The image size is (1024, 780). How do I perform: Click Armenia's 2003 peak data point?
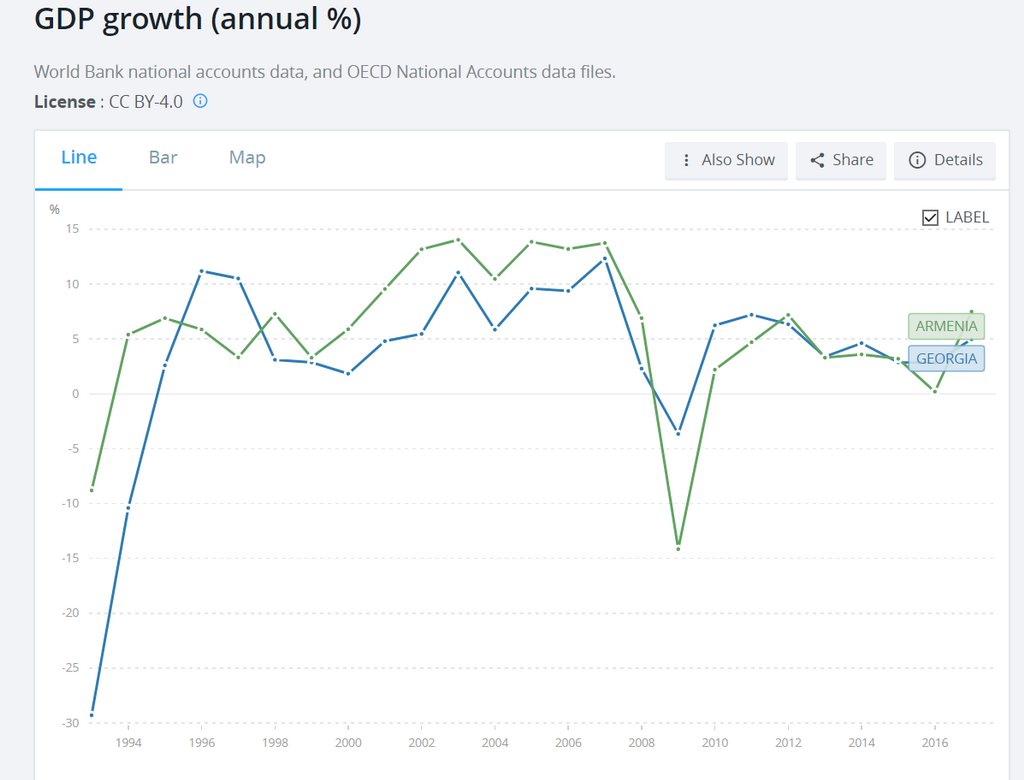[458, 240]
